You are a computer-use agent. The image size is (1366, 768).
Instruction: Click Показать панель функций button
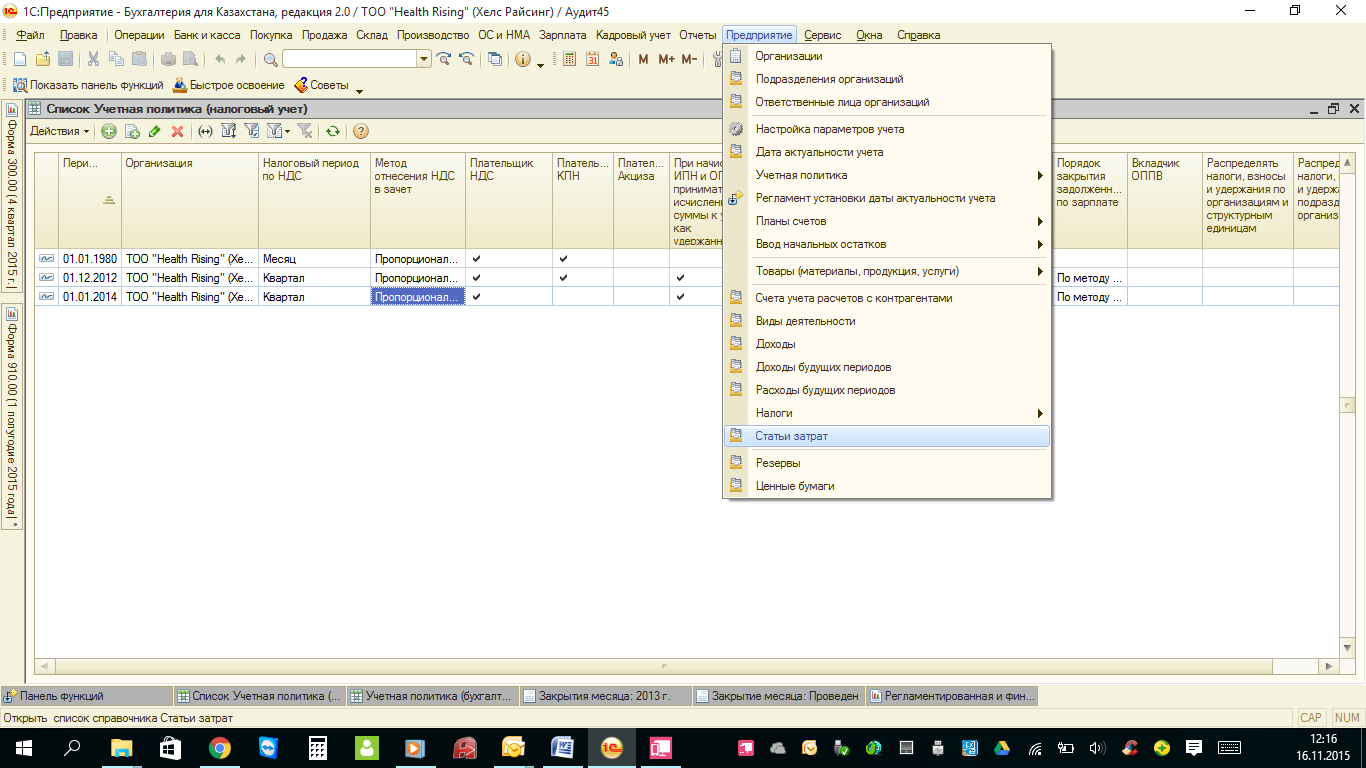pyautogui.click(x=88, y=85)
